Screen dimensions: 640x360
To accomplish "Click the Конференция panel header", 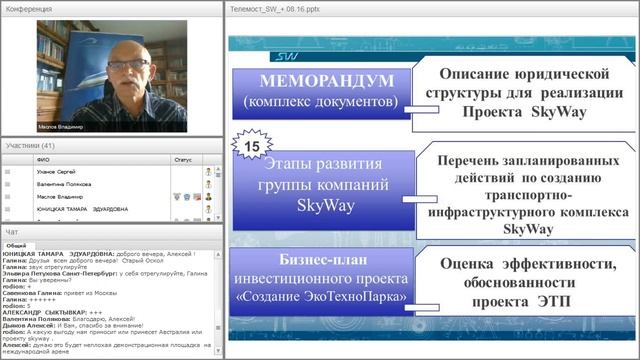I will click(112, 9).
